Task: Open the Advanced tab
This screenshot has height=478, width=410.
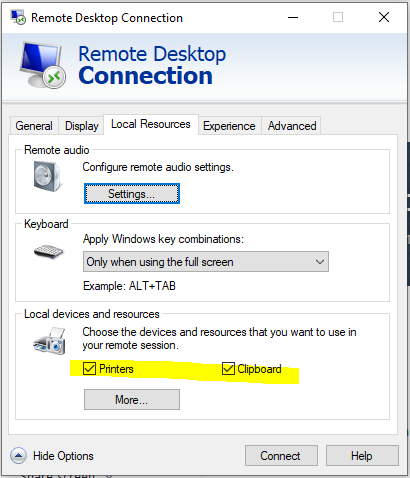Action: coord(292,126)
